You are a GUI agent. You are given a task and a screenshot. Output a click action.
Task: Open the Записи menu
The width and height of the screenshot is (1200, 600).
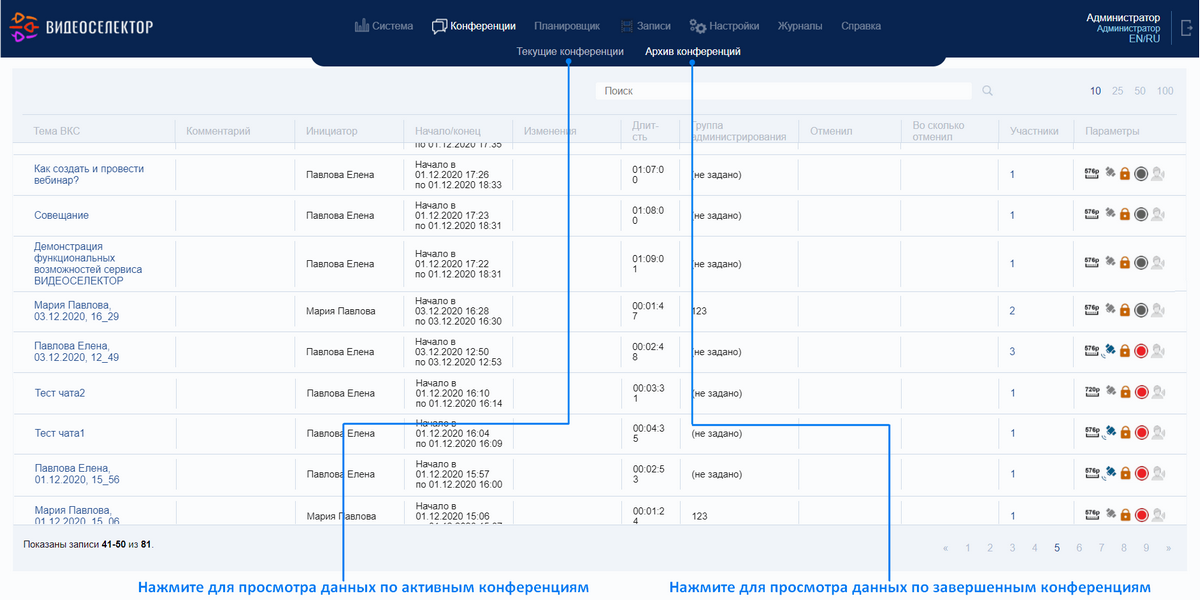point(645,26)
